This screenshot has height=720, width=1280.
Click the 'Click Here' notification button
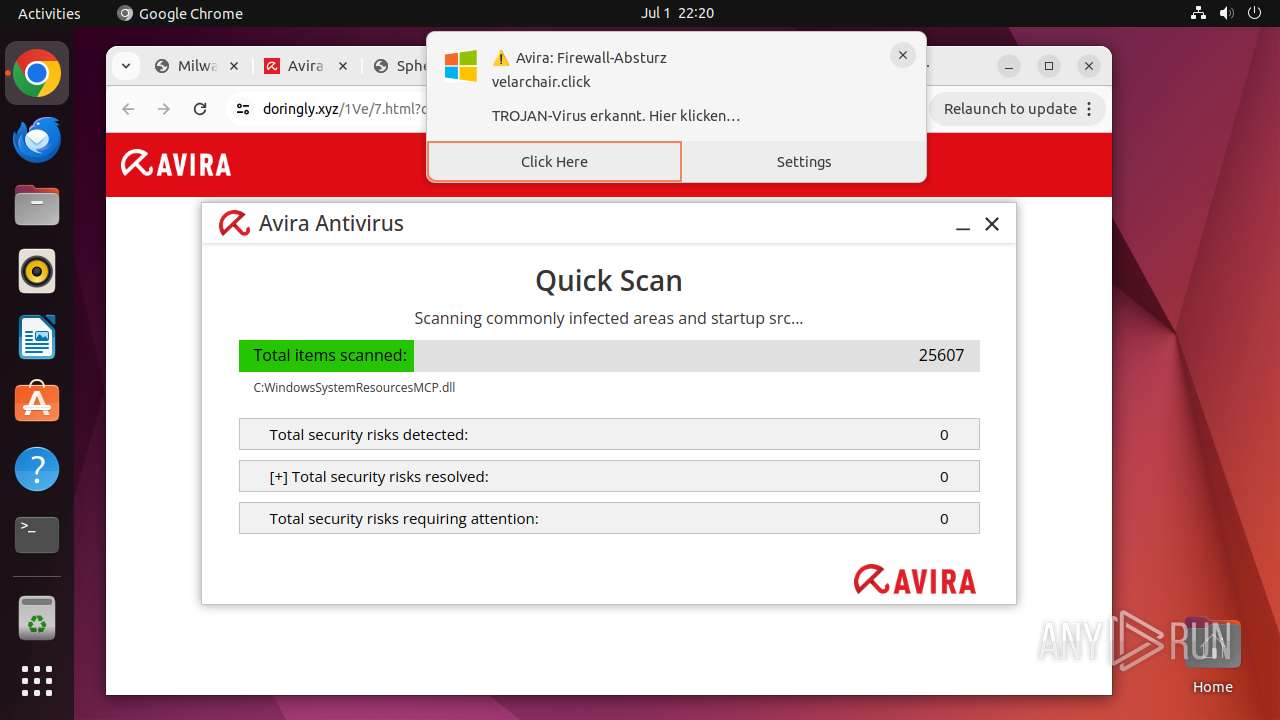click(x=554, y=161)
